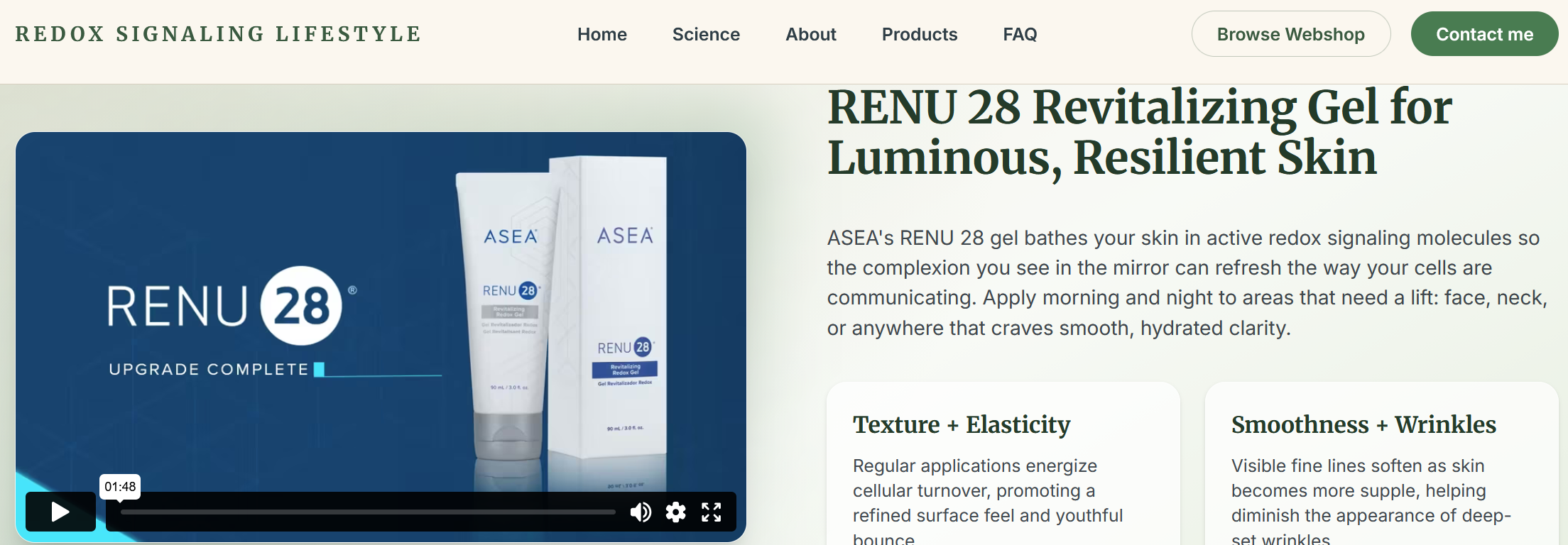Open video settings gear icon
The image size is (1568, 545).
[x=676, y=512]
